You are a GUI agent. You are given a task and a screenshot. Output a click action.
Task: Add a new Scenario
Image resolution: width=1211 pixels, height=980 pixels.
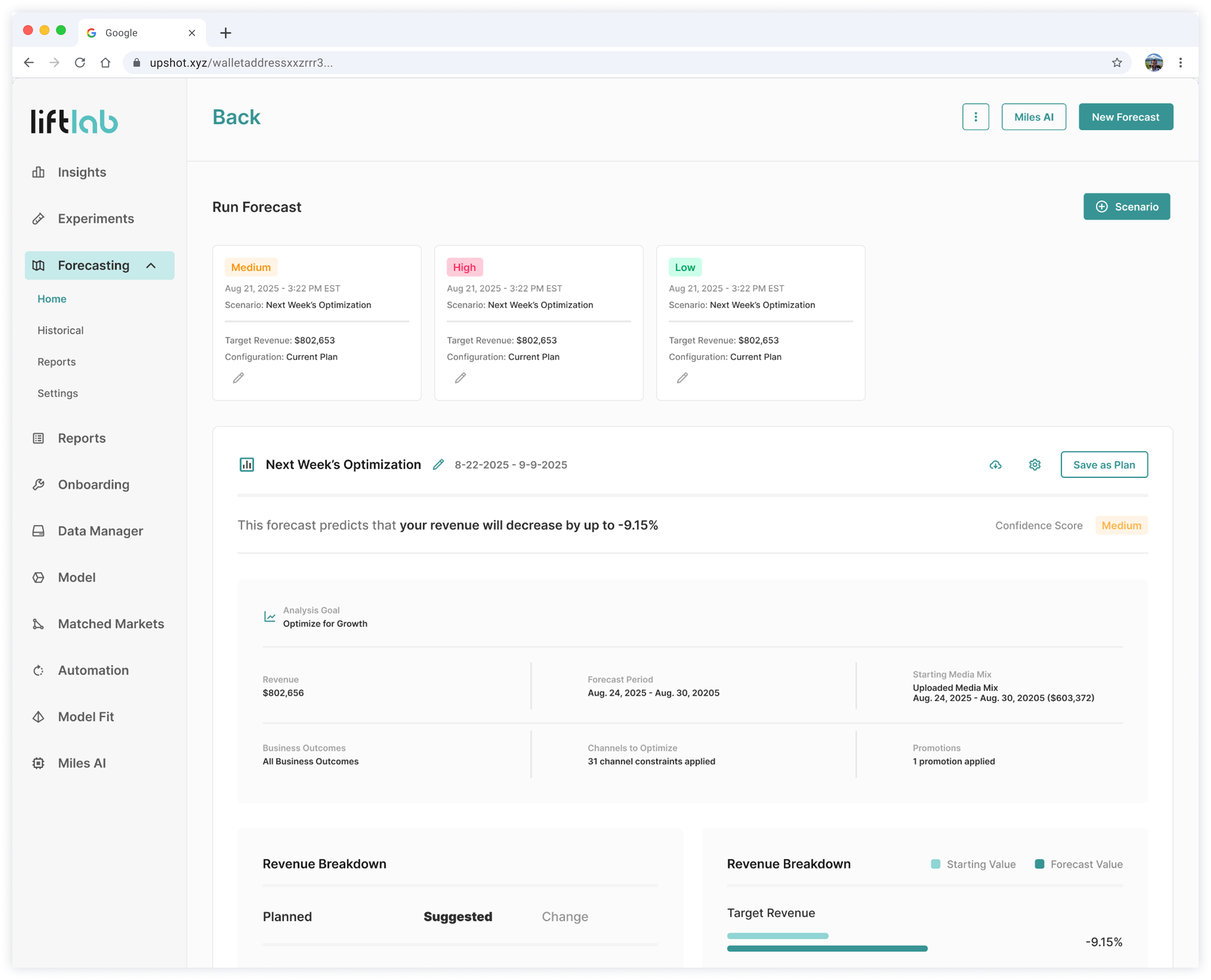pos(1126,207)
